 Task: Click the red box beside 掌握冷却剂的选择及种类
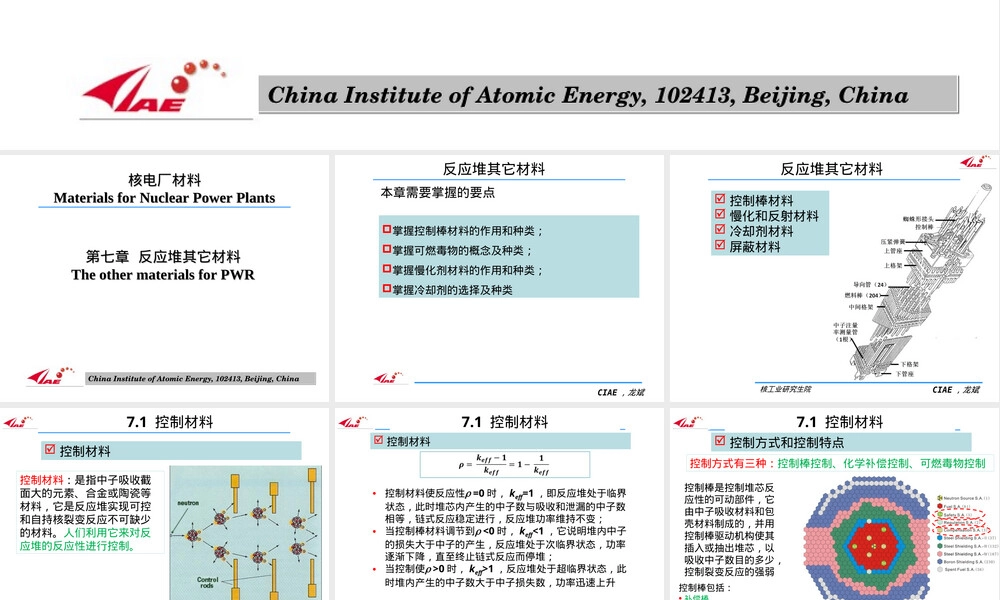pos(386,288)
